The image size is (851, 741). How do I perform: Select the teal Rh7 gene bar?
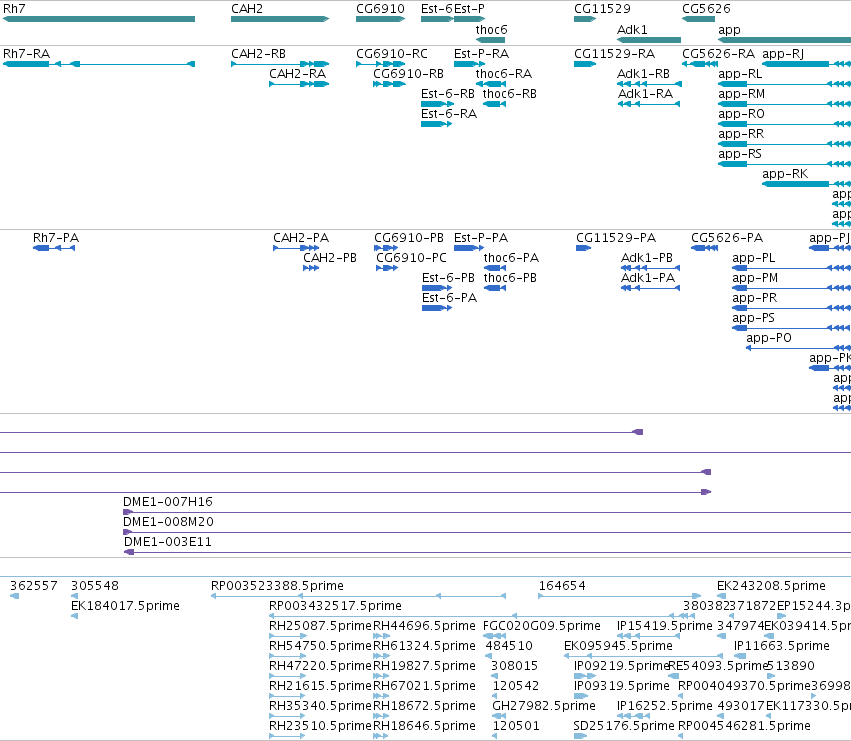tap(99, 19)
